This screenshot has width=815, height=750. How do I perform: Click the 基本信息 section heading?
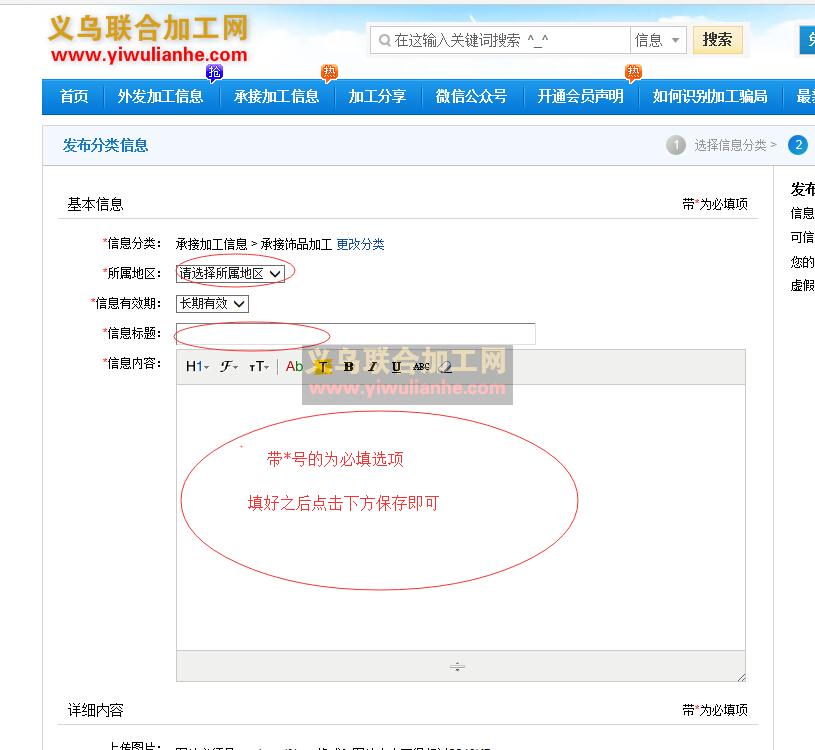(x=96, y=204)
